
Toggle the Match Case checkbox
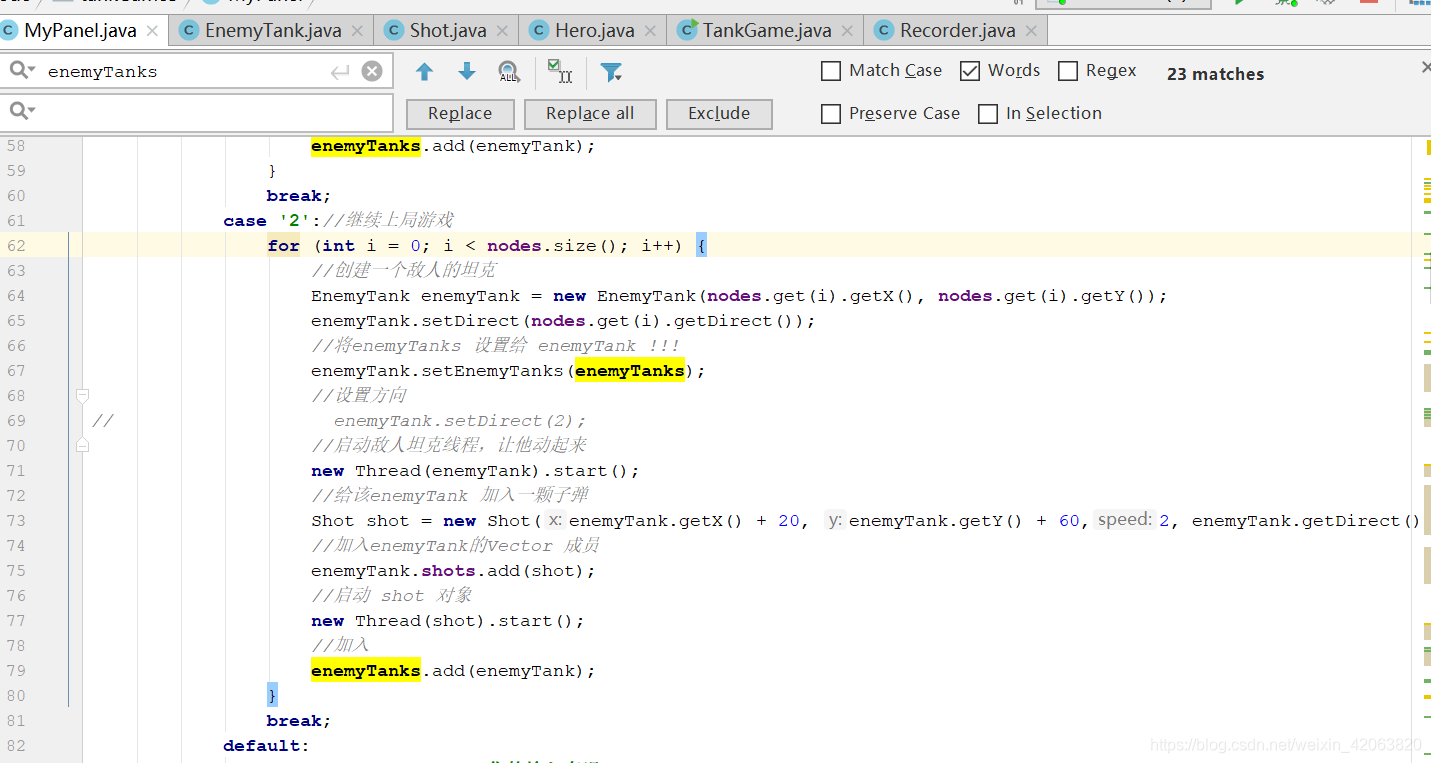coord(831,71)
